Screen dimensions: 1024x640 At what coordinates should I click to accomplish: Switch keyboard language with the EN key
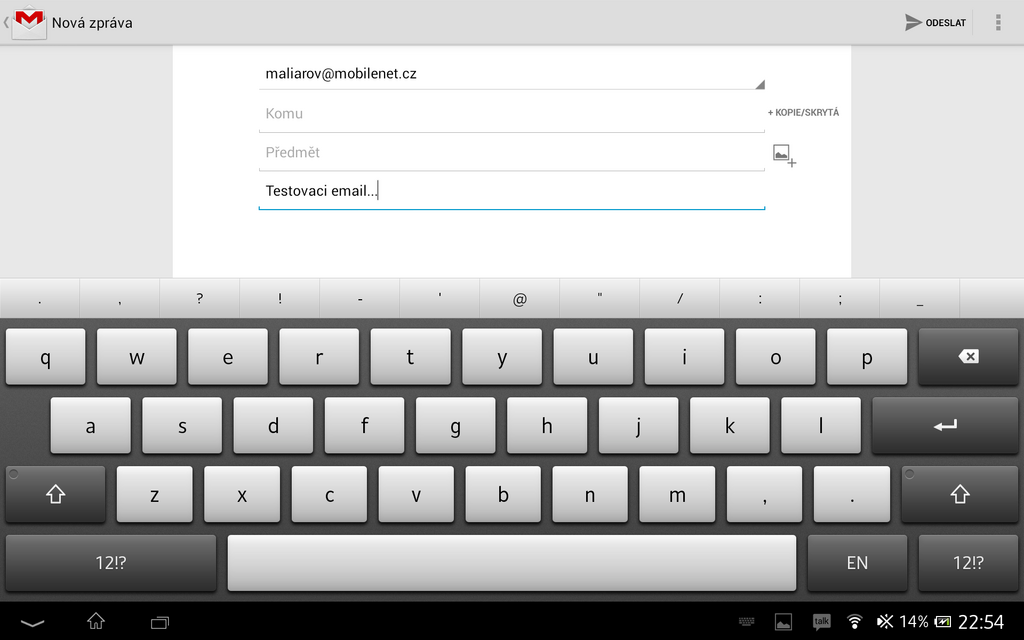[856, 562]
